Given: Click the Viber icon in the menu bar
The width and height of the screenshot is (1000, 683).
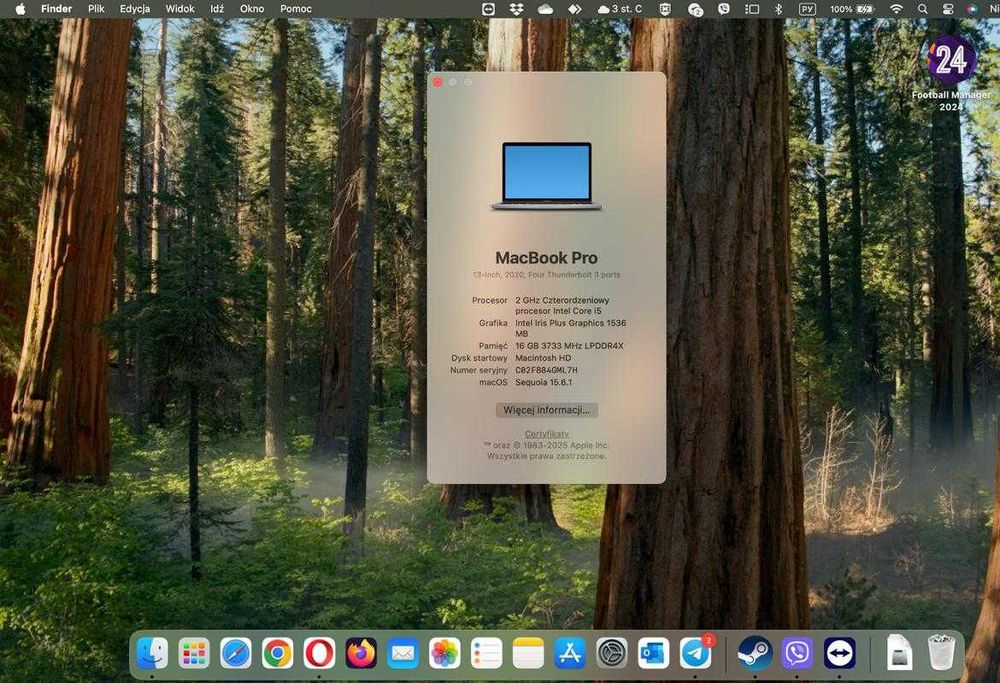Looking at the screenshot, I should coord(724,9).
